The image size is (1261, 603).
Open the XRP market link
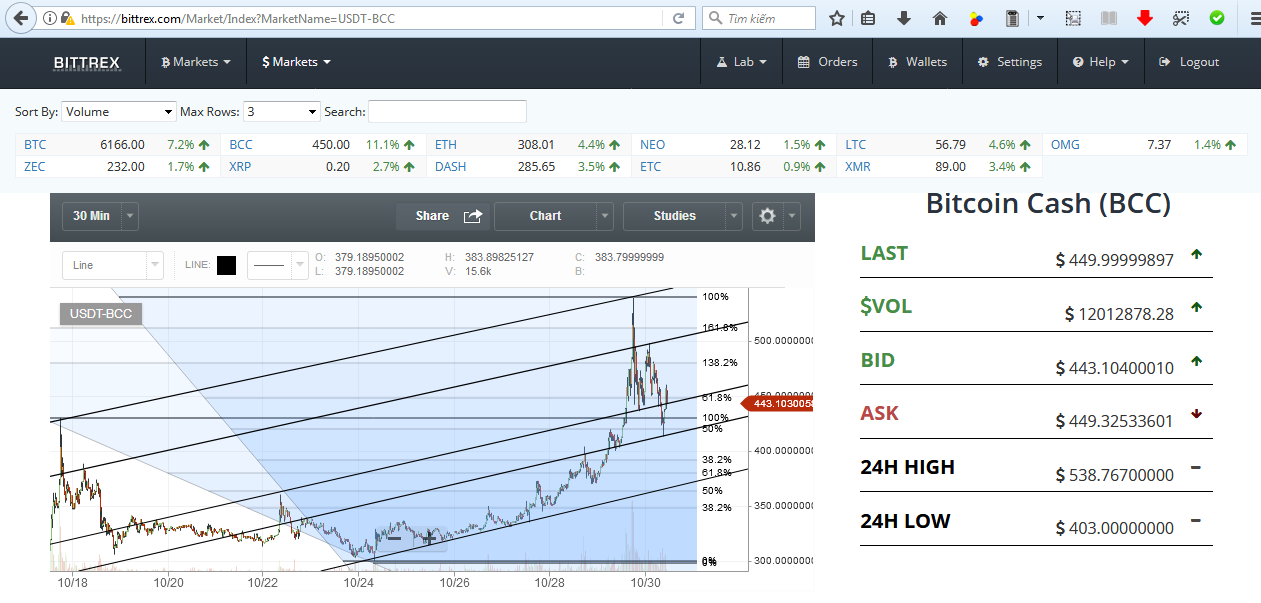[240, 167]
